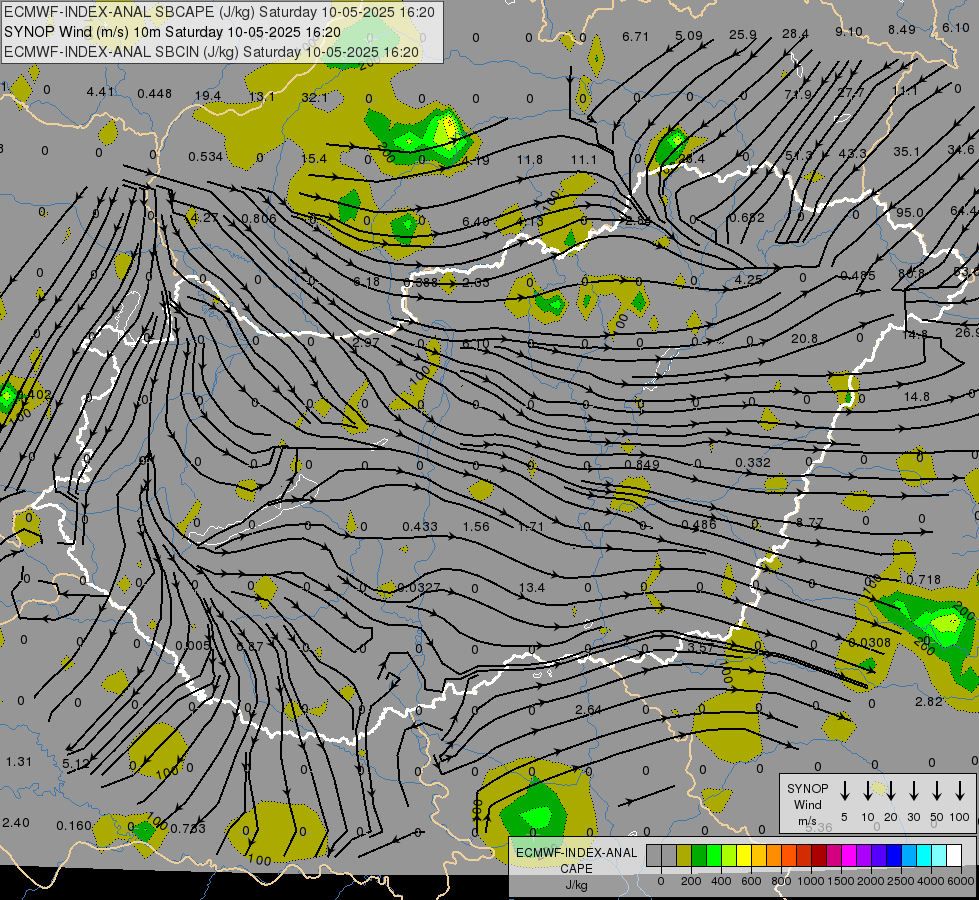Click the map value 71.9

click(798, 94)
